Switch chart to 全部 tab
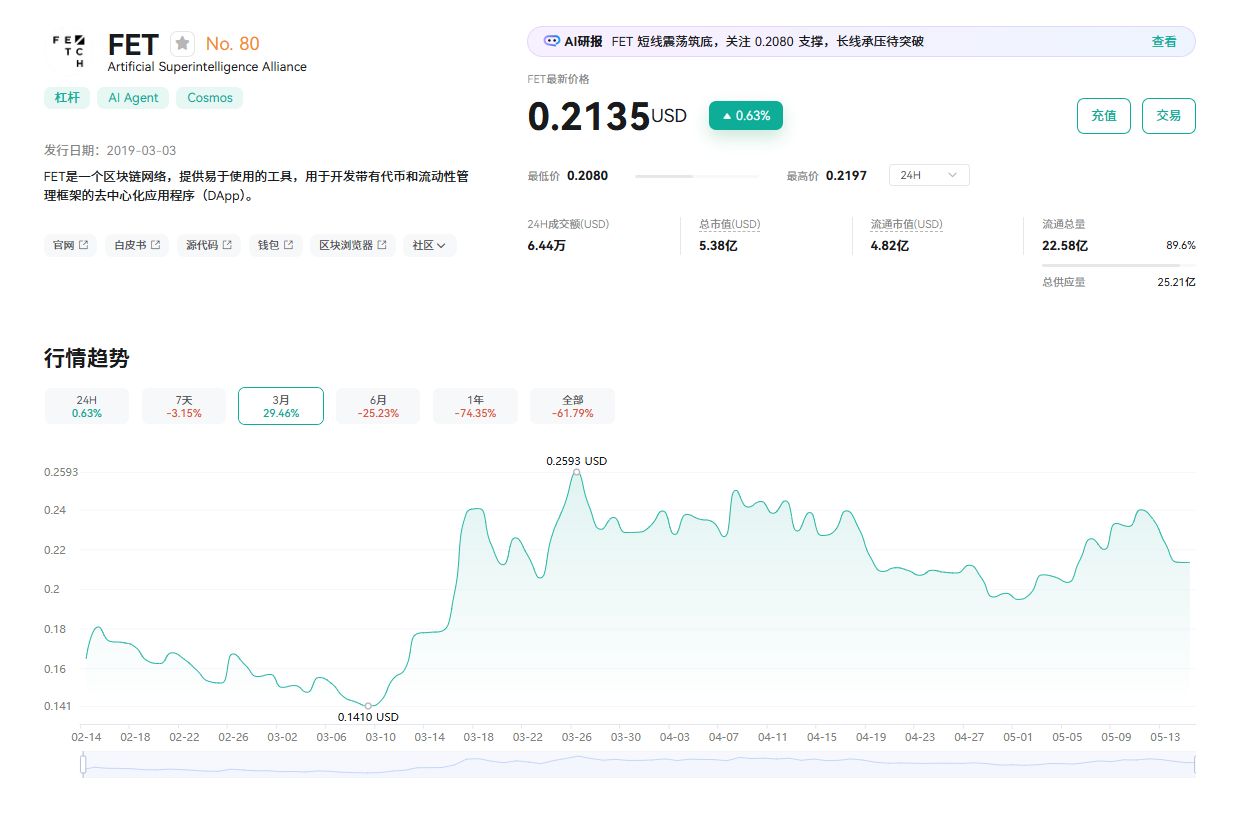 (573, 406)
